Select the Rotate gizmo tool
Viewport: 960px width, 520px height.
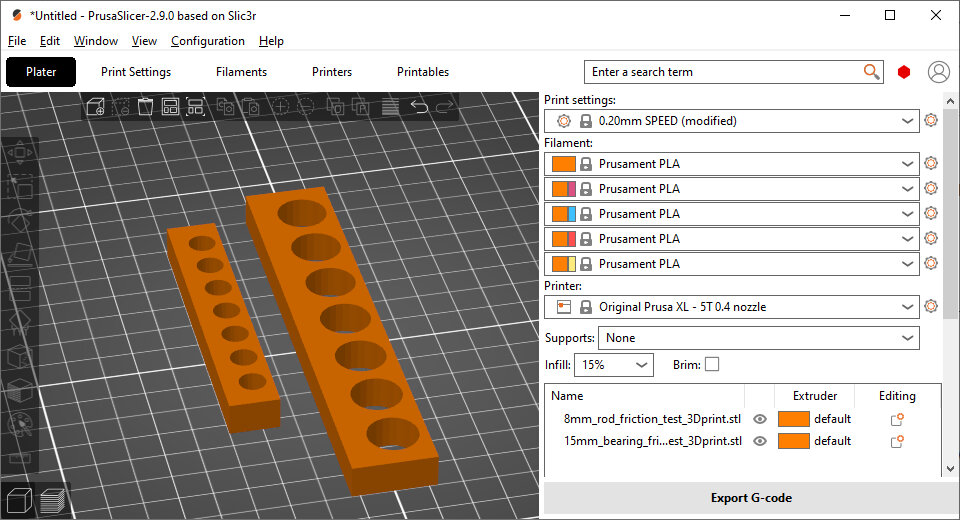tap(20, 220)
